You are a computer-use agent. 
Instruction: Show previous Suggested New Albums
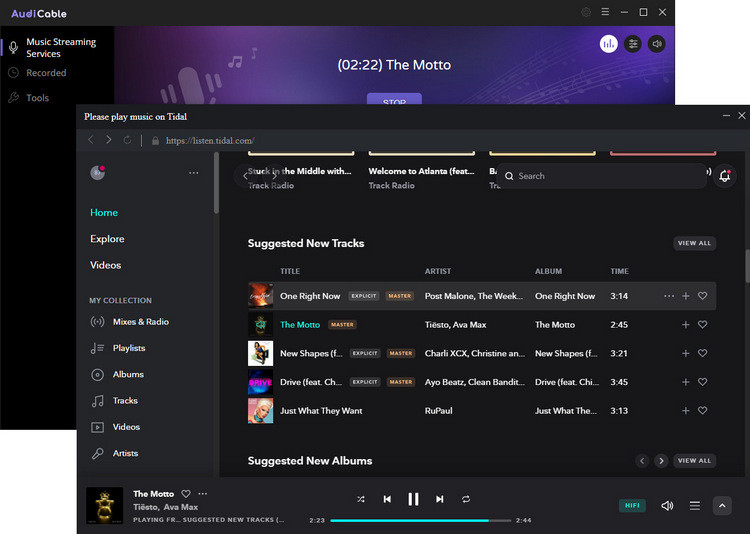click(x=642, y=461)
